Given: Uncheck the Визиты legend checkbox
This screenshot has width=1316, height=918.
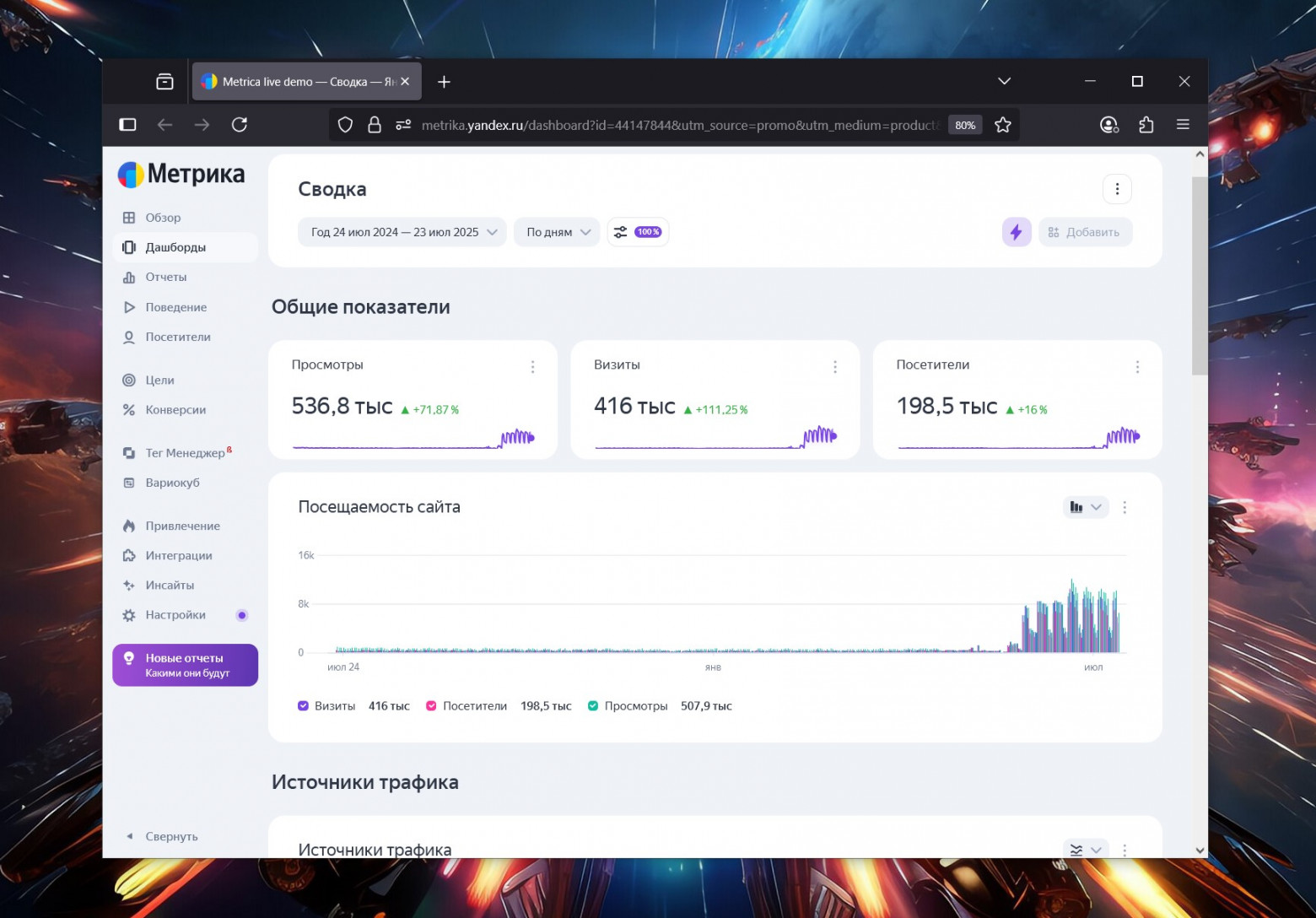Looking at the screenshot, I should (304, 706).
